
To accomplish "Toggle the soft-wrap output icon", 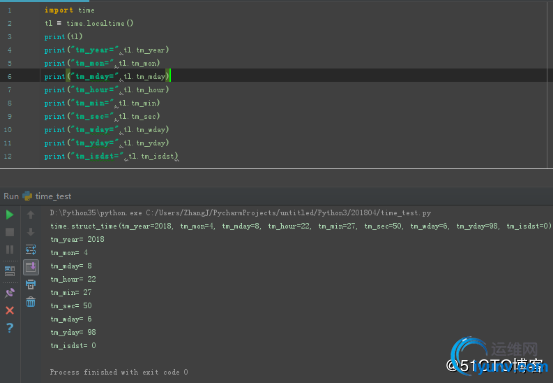I will click(x=31, y=249).
